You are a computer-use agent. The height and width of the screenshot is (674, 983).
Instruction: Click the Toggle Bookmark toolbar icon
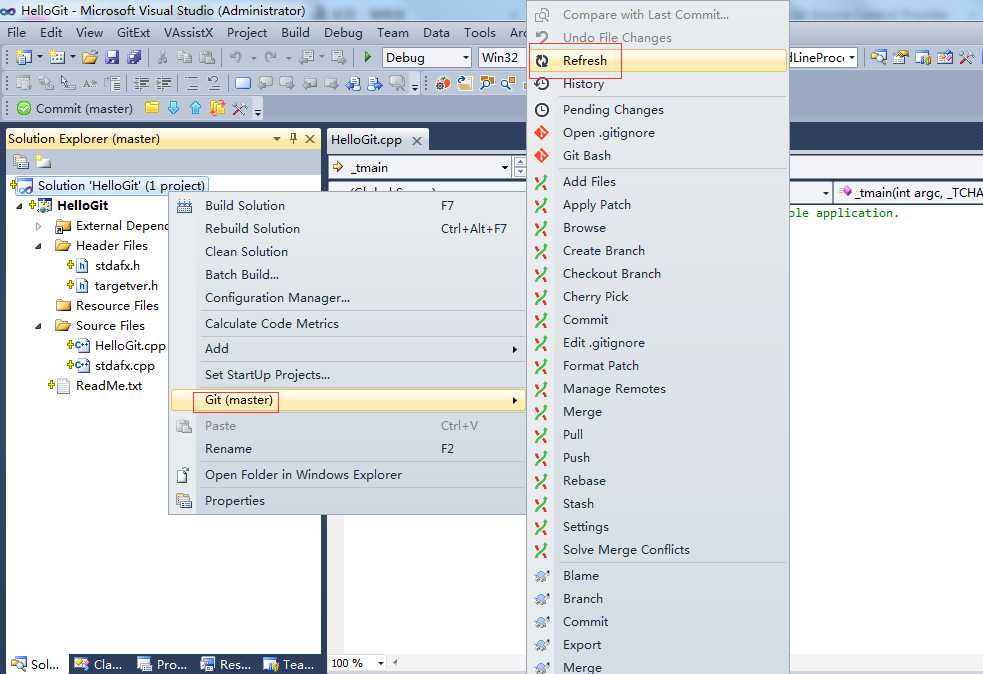click(243, 83)
